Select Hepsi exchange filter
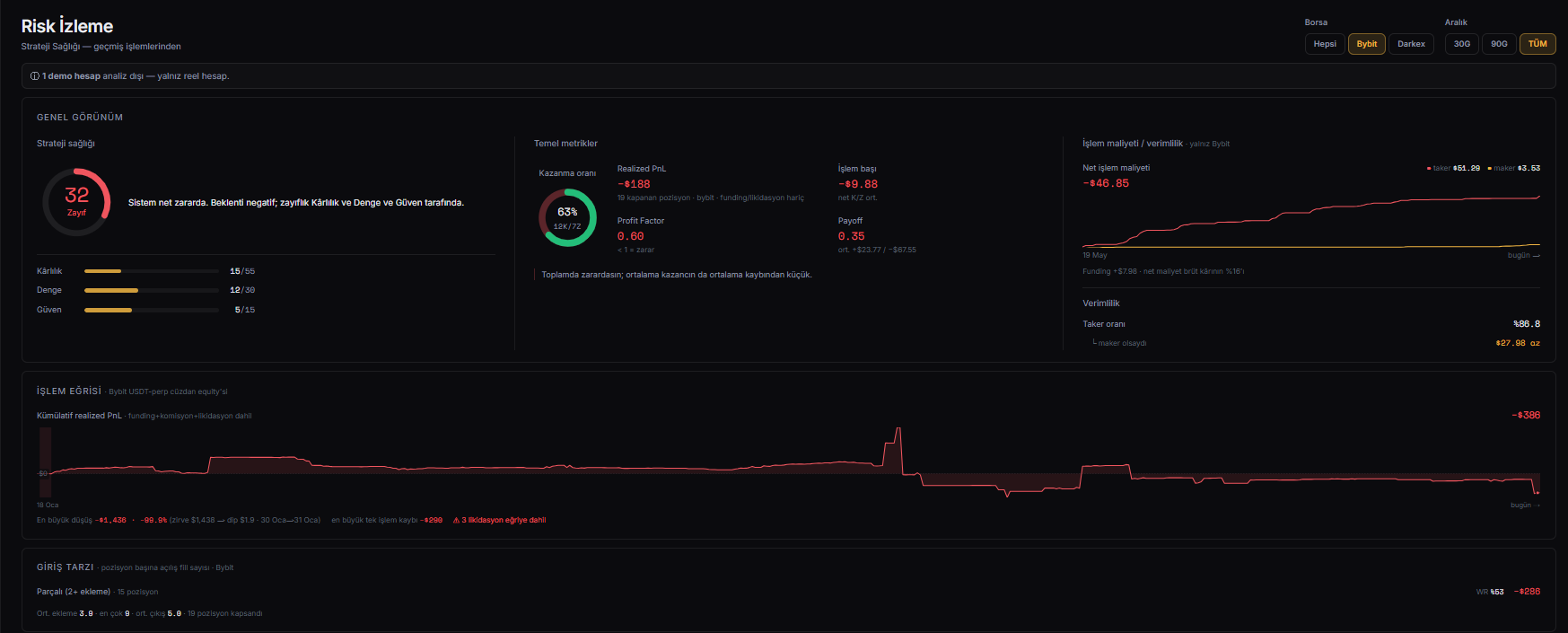1568x633 pixels. click(1325, 44)
